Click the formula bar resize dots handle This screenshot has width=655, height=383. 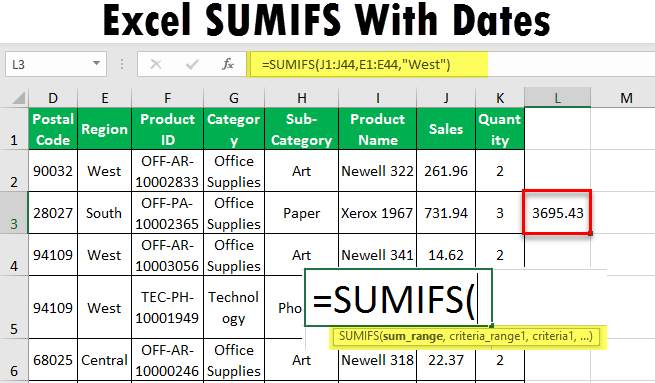tap(122, 64)
